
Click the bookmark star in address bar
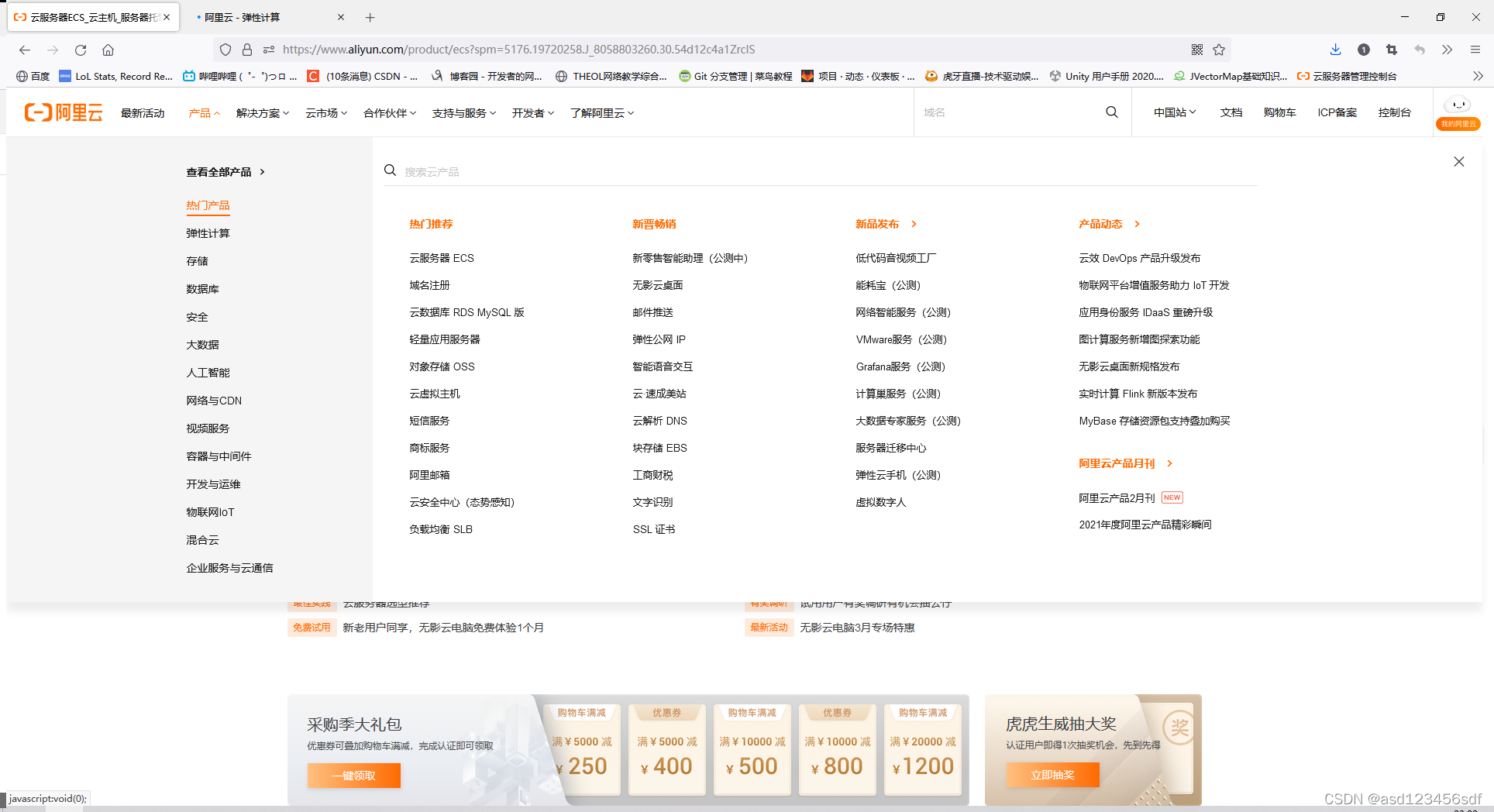1219,49
